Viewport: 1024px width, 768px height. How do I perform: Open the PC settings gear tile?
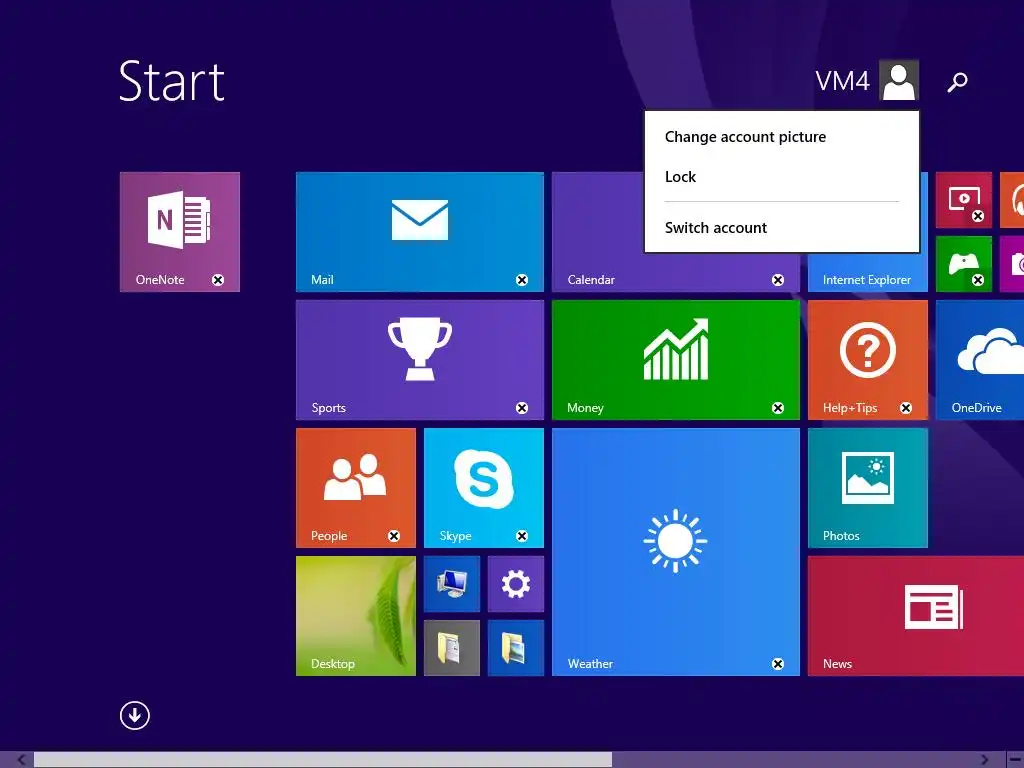[x=515, y=584]
